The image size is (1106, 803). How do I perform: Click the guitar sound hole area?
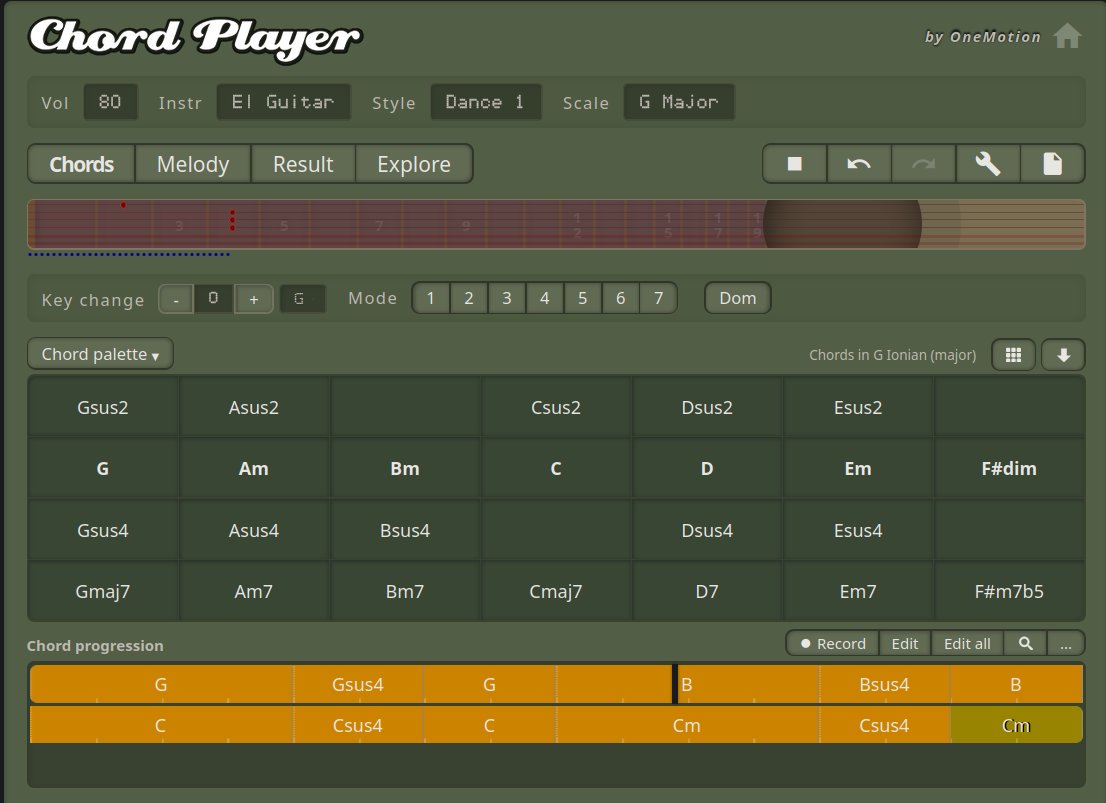click(x=842, y=224)
